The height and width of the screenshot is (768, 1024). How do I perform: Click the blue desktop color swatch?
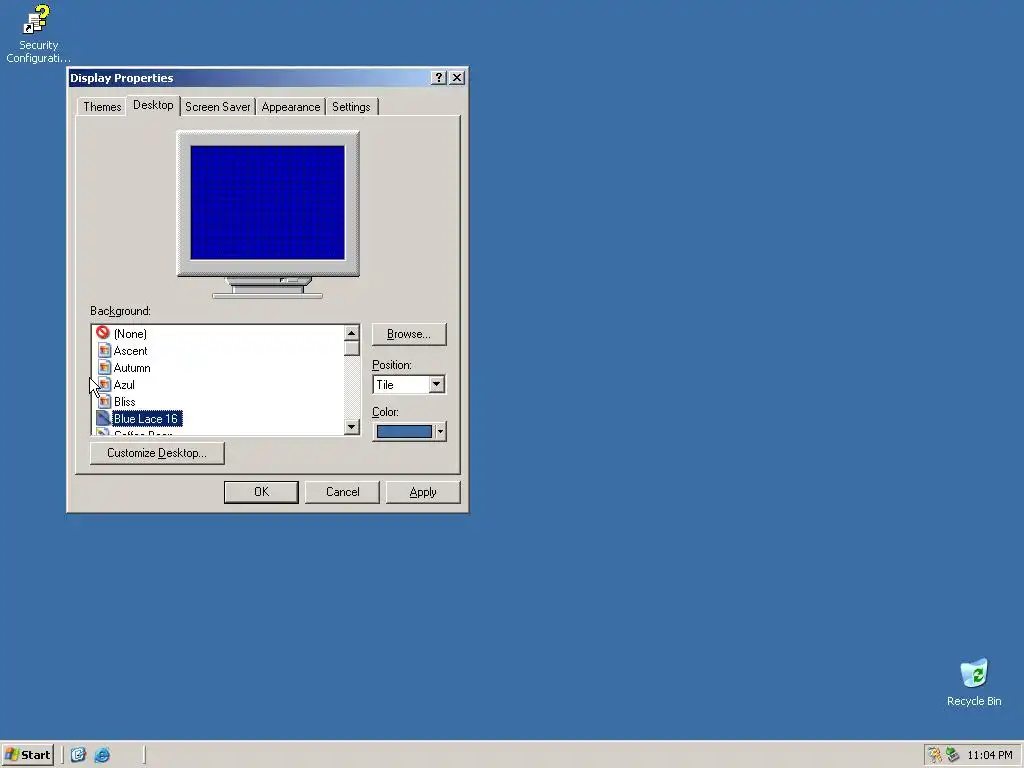(x=404, y=431)
